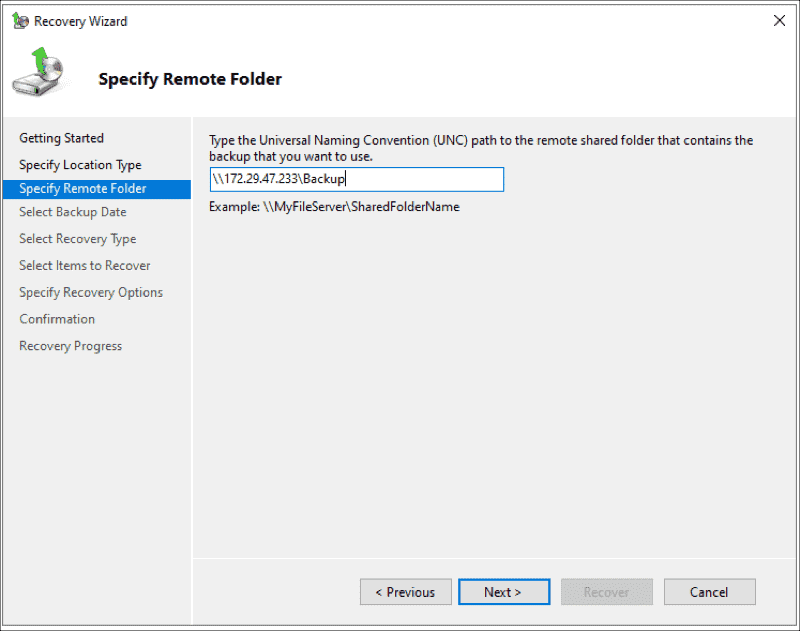Screen dimensions: 800x631
Task: Click the Confirmation step in the sidebar
Action: tap(57, 319)
